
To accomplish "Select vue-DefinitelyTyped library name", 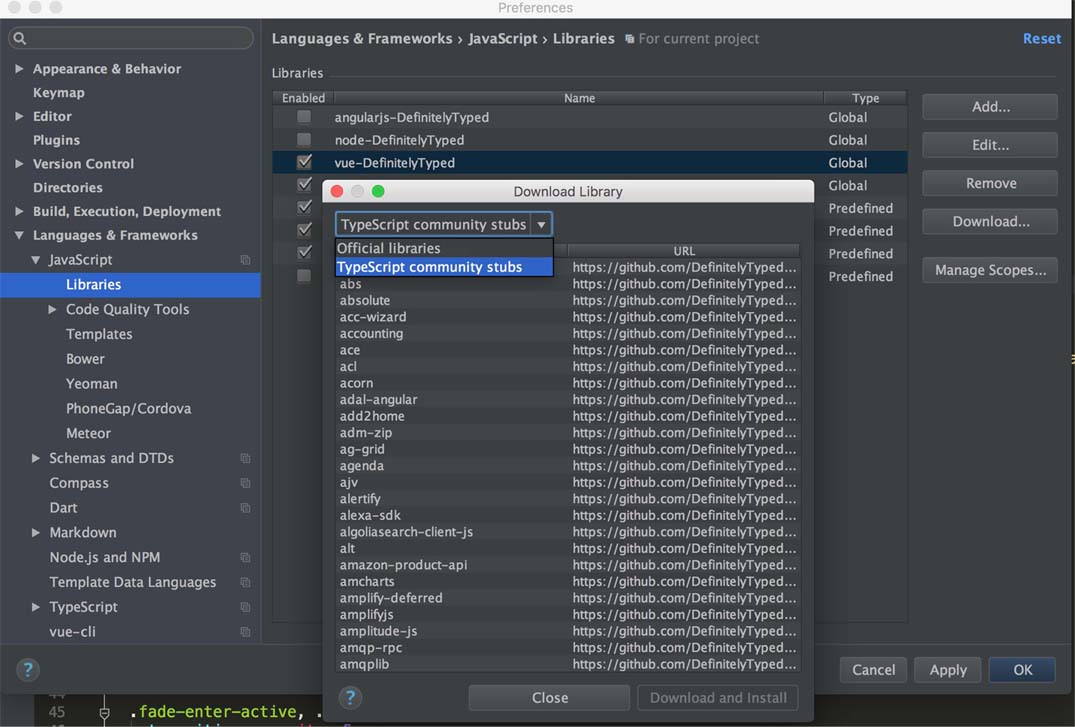I will tap(394, 163).
